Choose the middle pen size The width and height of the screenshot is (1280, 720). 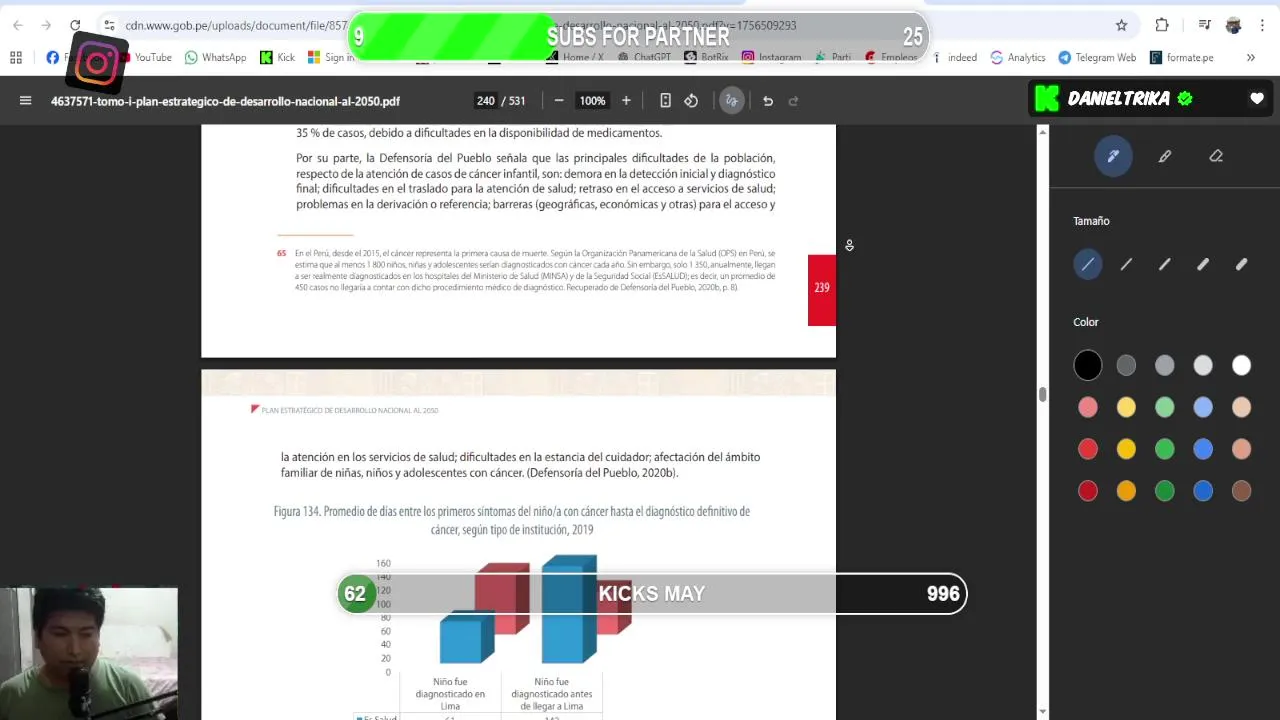1165,264
